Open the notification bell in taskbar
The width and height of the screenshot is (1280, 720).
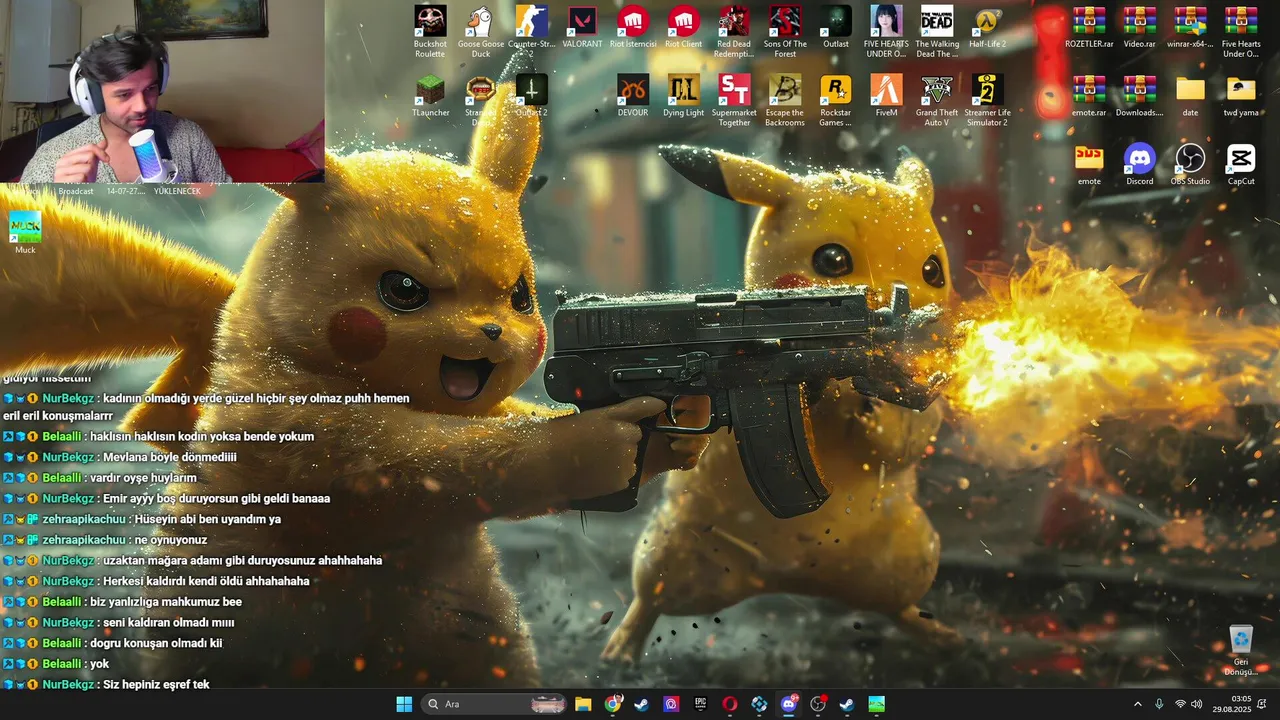click(1262, 704)
